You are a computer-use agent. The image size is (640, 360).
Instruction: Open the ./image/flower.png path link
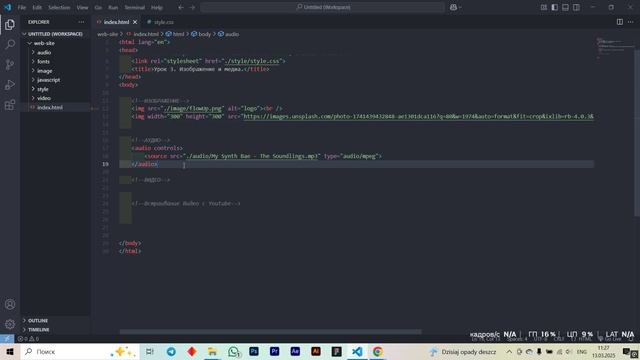(x=192, y=109)
